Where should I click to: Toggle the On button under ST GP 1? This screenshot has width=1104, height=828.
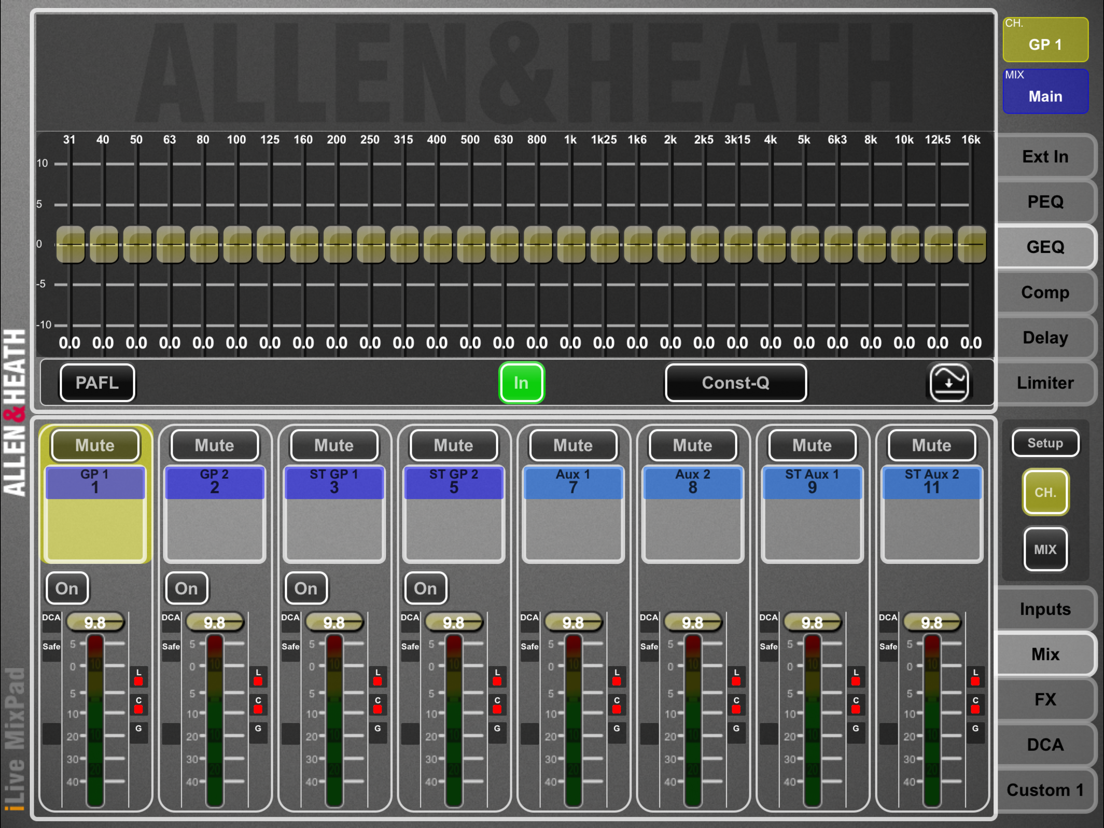coord(306,588)
